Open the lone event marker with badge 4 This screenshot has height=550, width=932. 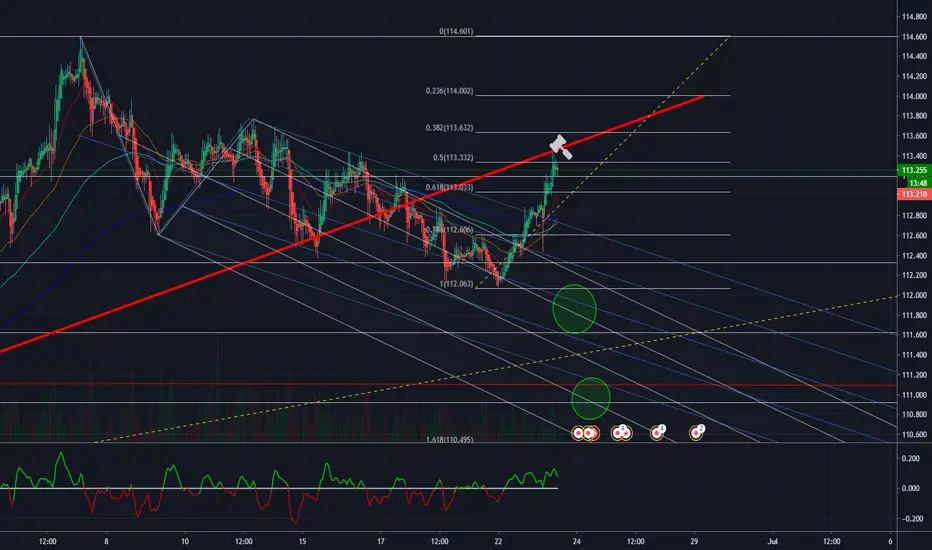[657, 433]
